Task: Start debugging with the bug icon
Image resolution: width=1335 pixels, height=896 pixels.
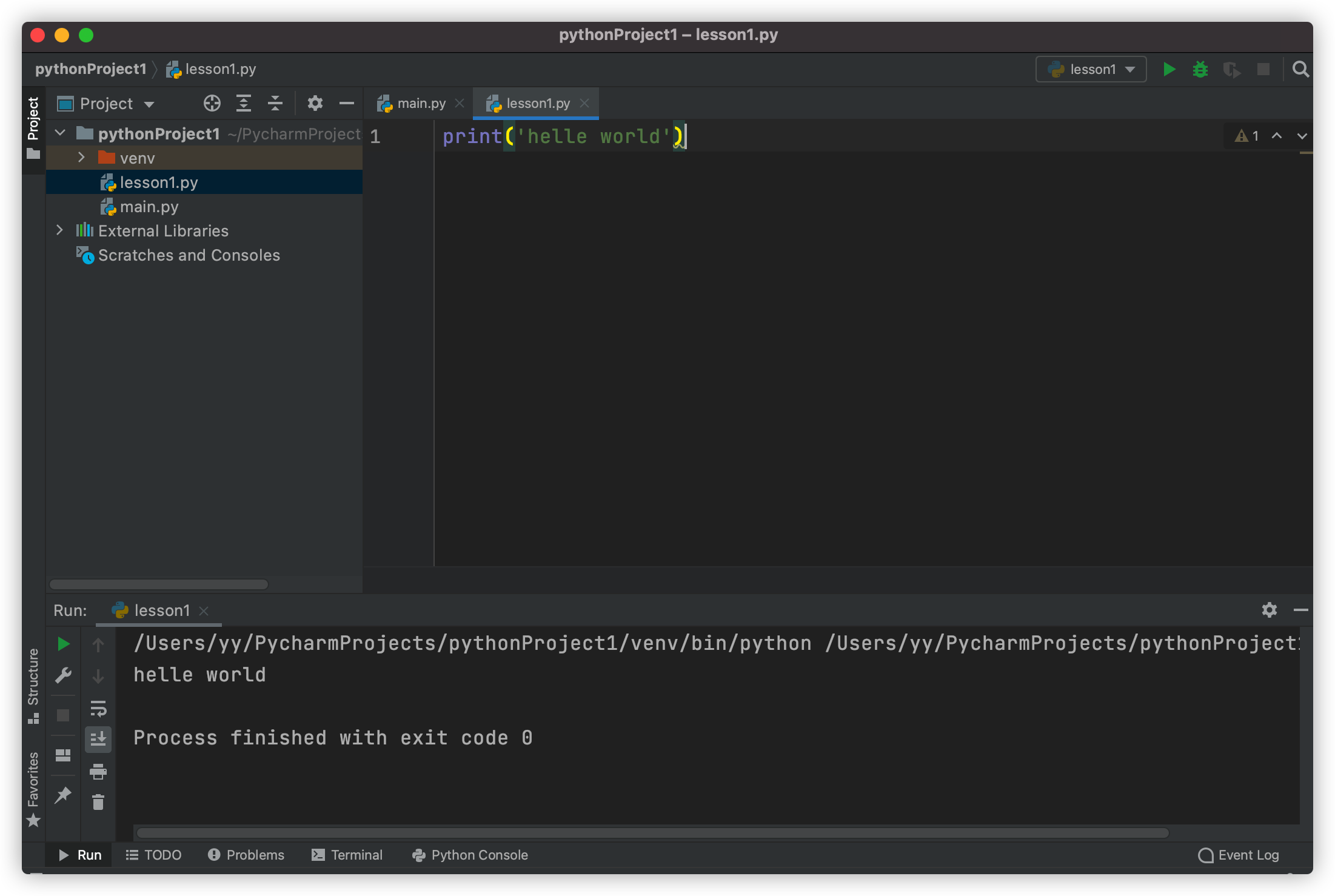Action: 1200,69
